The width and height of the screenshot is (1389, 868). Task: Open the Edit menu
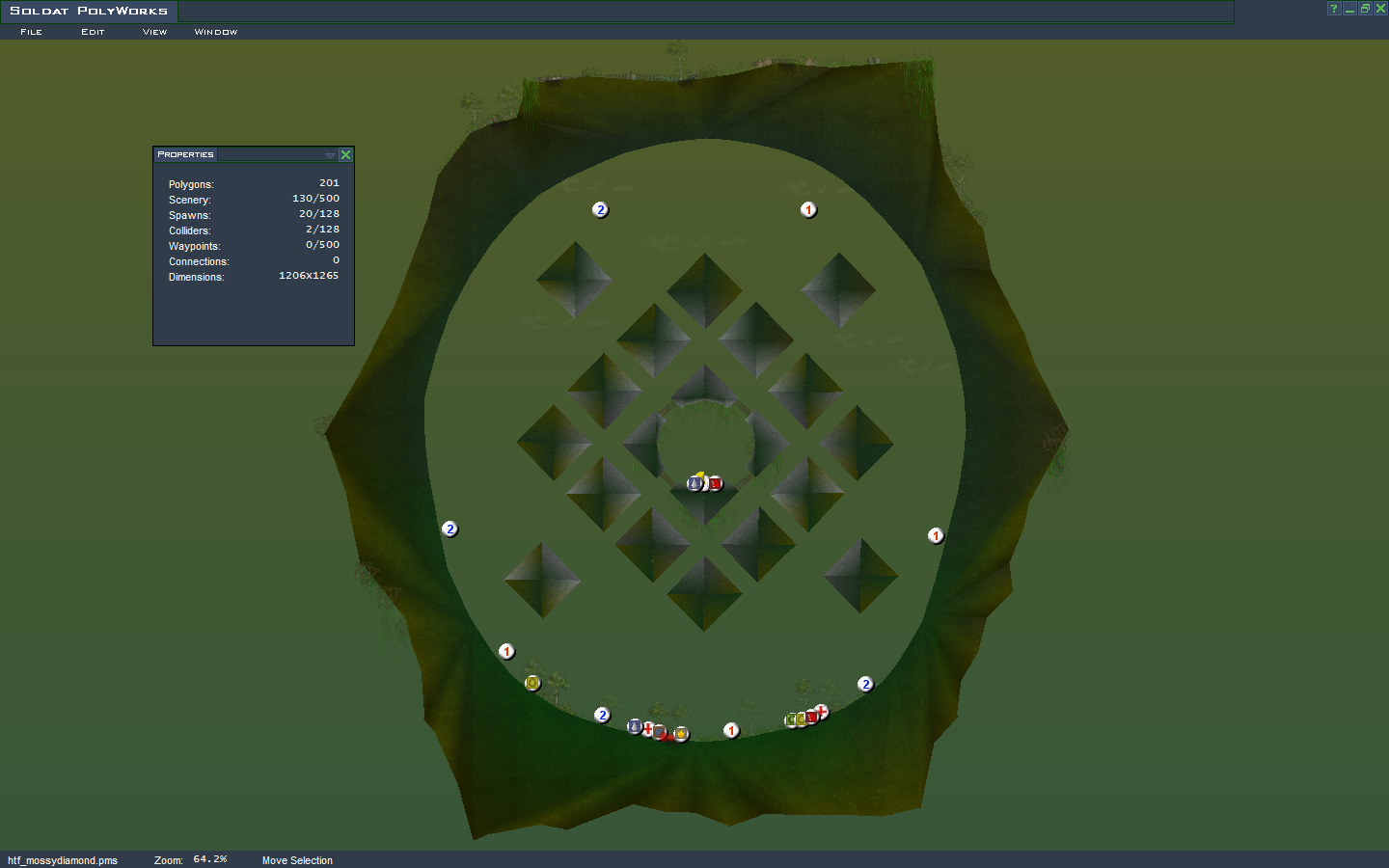pos(93,32)
